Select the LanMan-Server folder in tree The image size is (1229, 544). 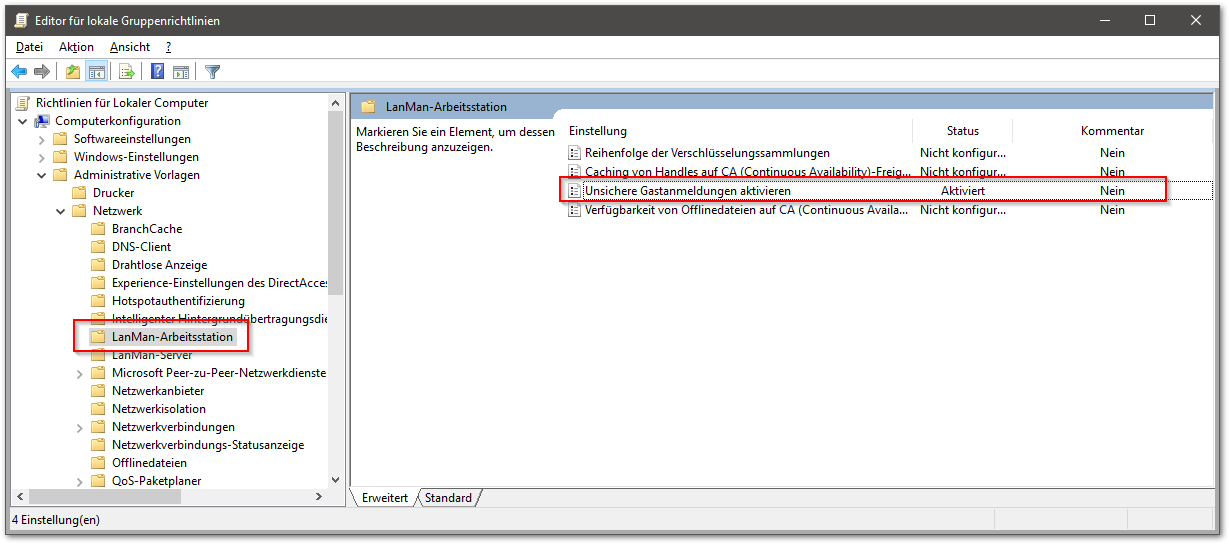pos(152,355)
